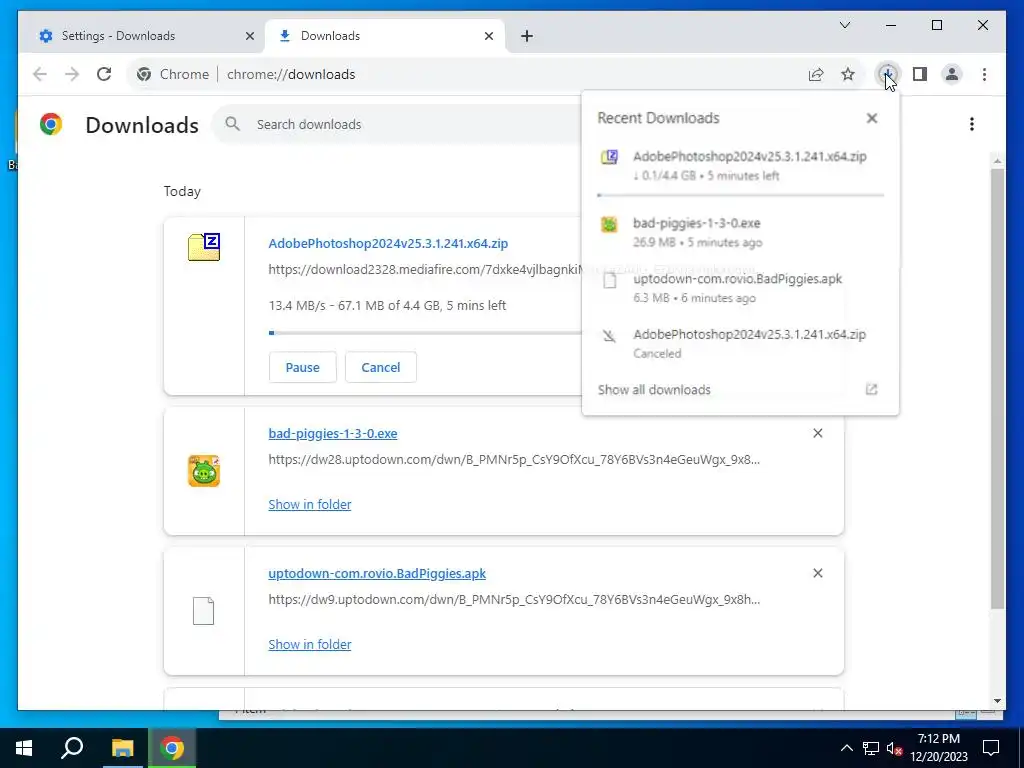Click the forward navigation arrow
Viewport: 1024px width, 768px height.
click(x=72, y=74)
